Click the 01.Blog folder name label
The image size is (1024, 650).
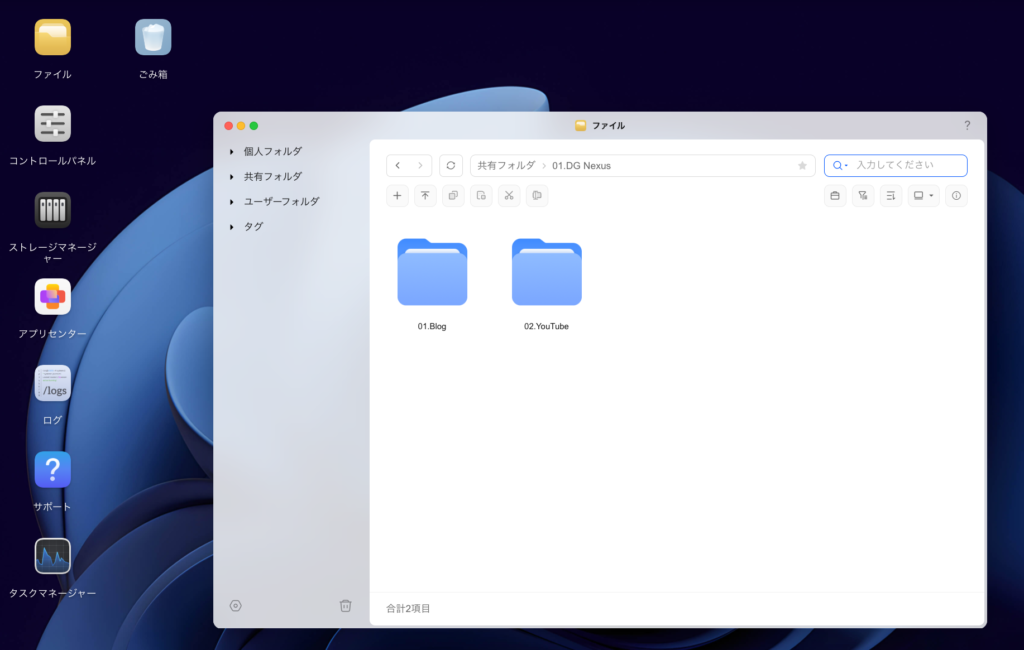pos(432,326)
